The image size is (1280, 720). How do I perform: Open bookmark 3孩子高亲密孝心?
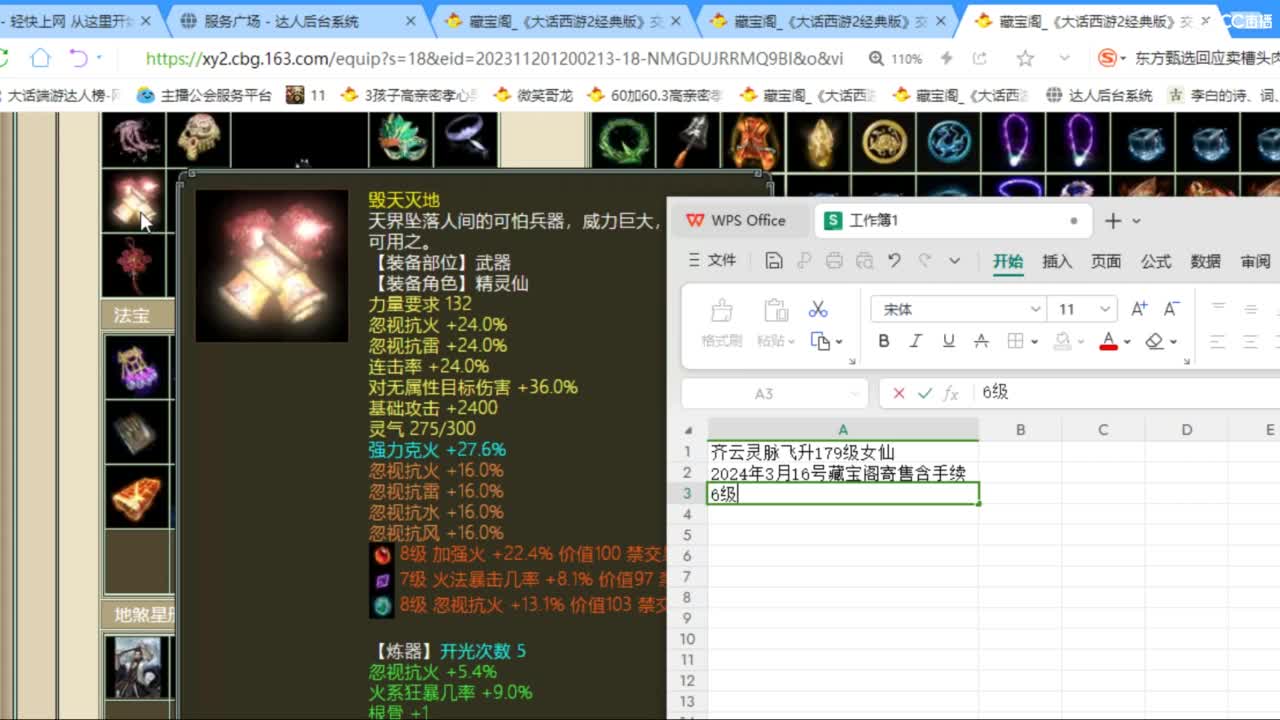(409, 95)
